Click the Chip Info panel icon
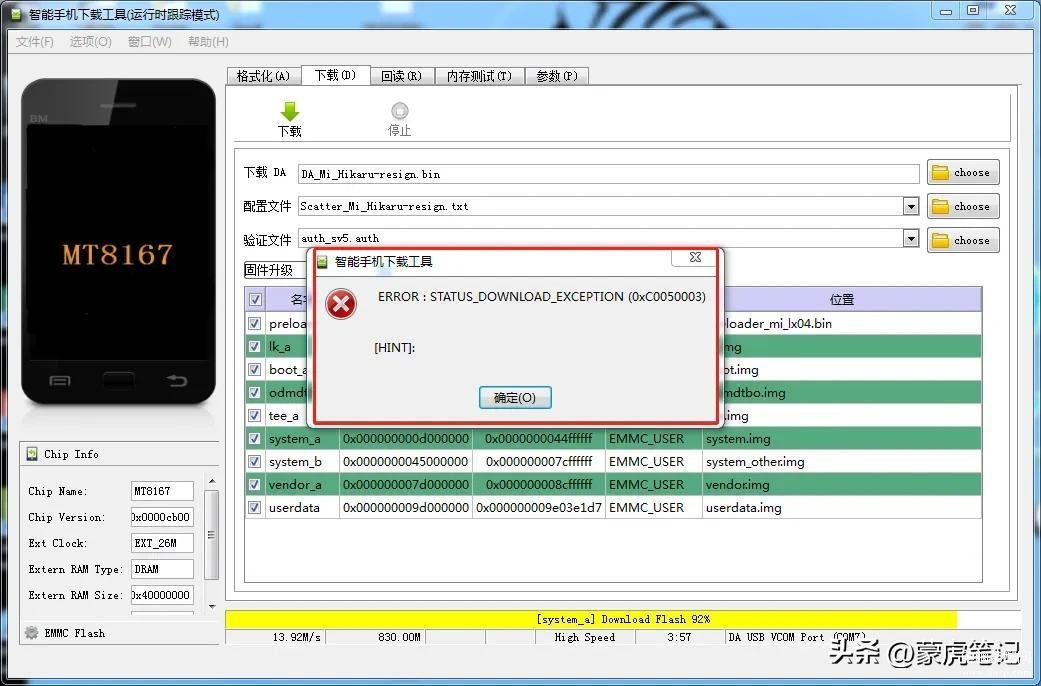 pyautogui.click(x=32, y=454)
